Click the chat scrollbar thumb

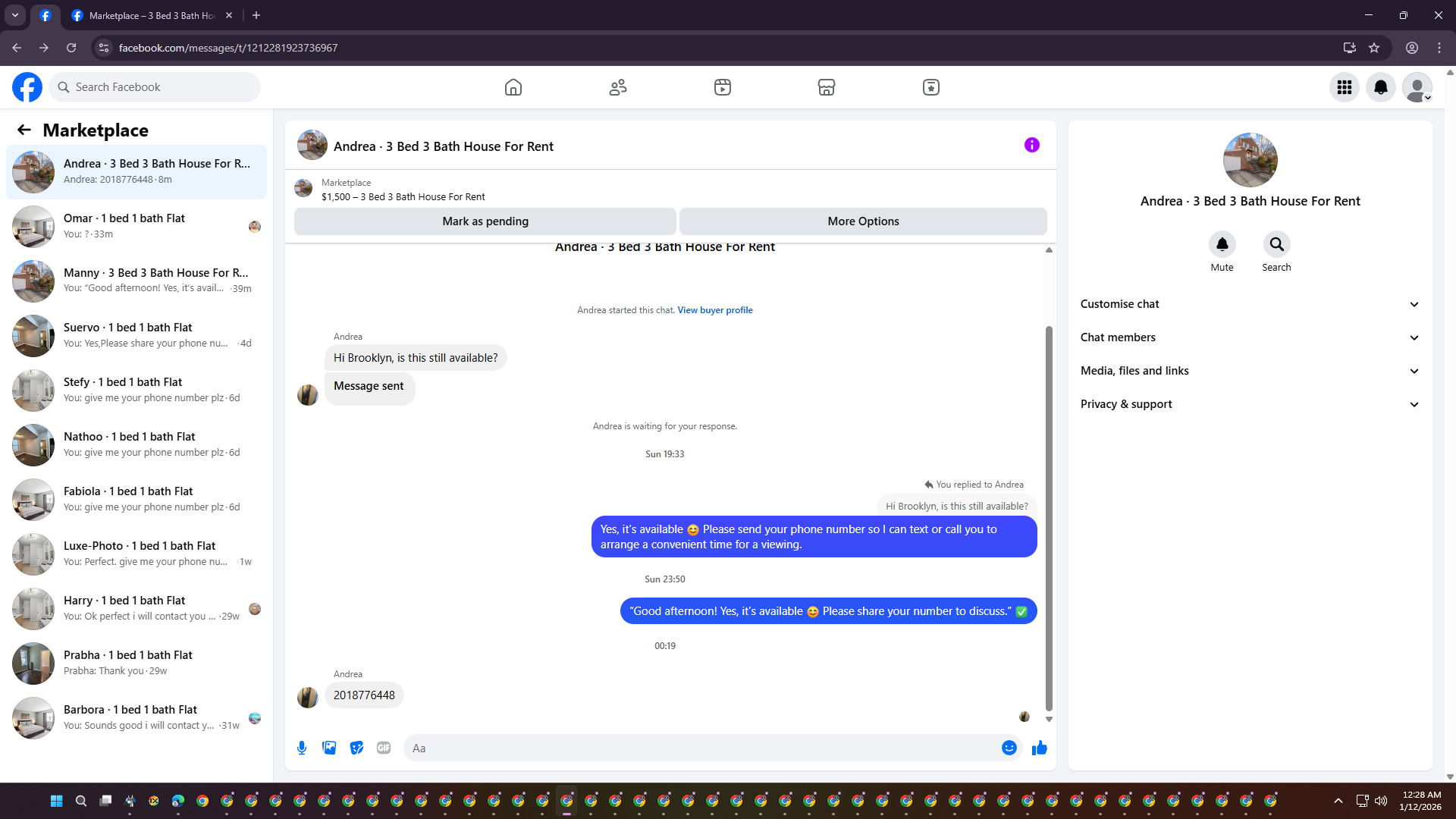point(1049,519)
